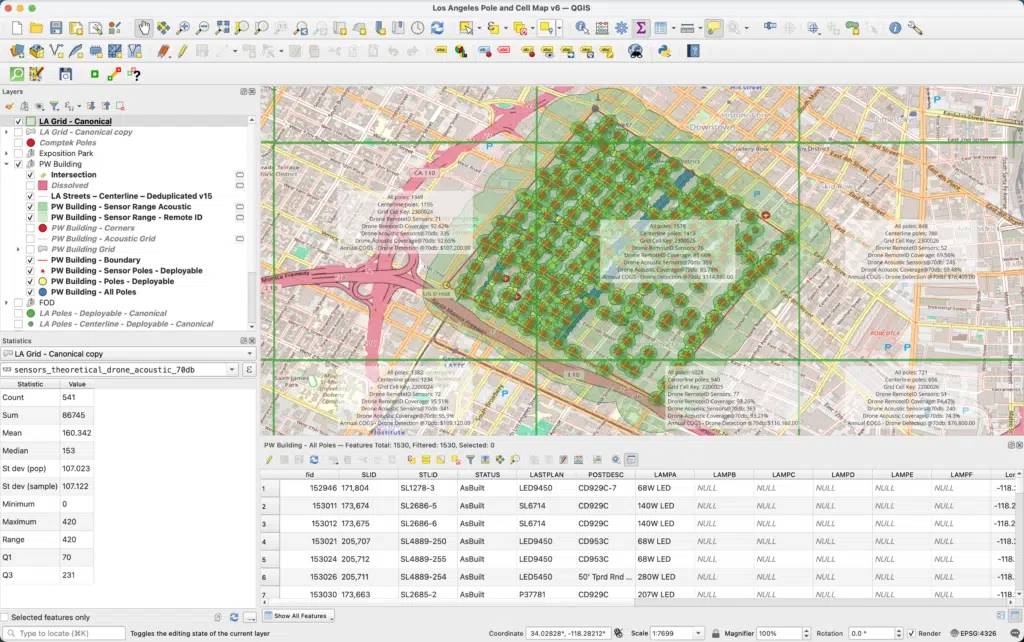Click the Open Attribute Table icon
1024x642 pixels.
(x=661, y=30)
